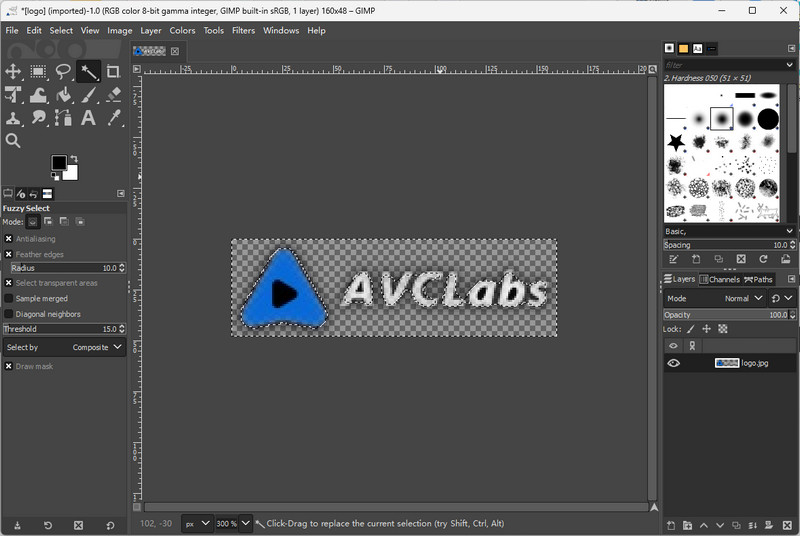Enable the Diagonal neighbors checkbox
This screenshot has height=536, width=800.
click(9, 314)
